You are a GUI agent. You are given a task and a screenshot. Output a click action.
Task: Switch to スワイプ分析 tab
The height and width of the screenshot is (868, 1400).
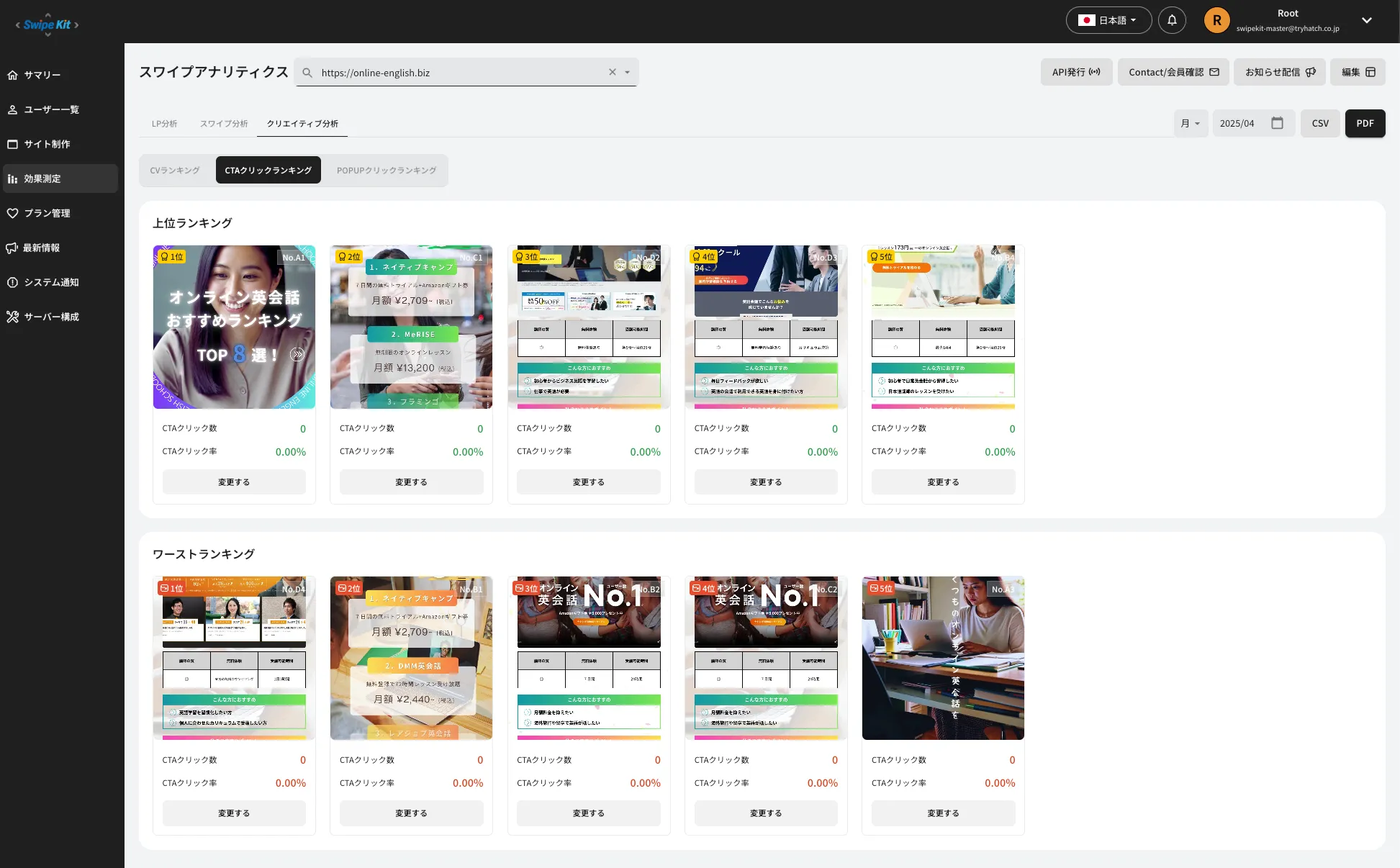point(224,124)
